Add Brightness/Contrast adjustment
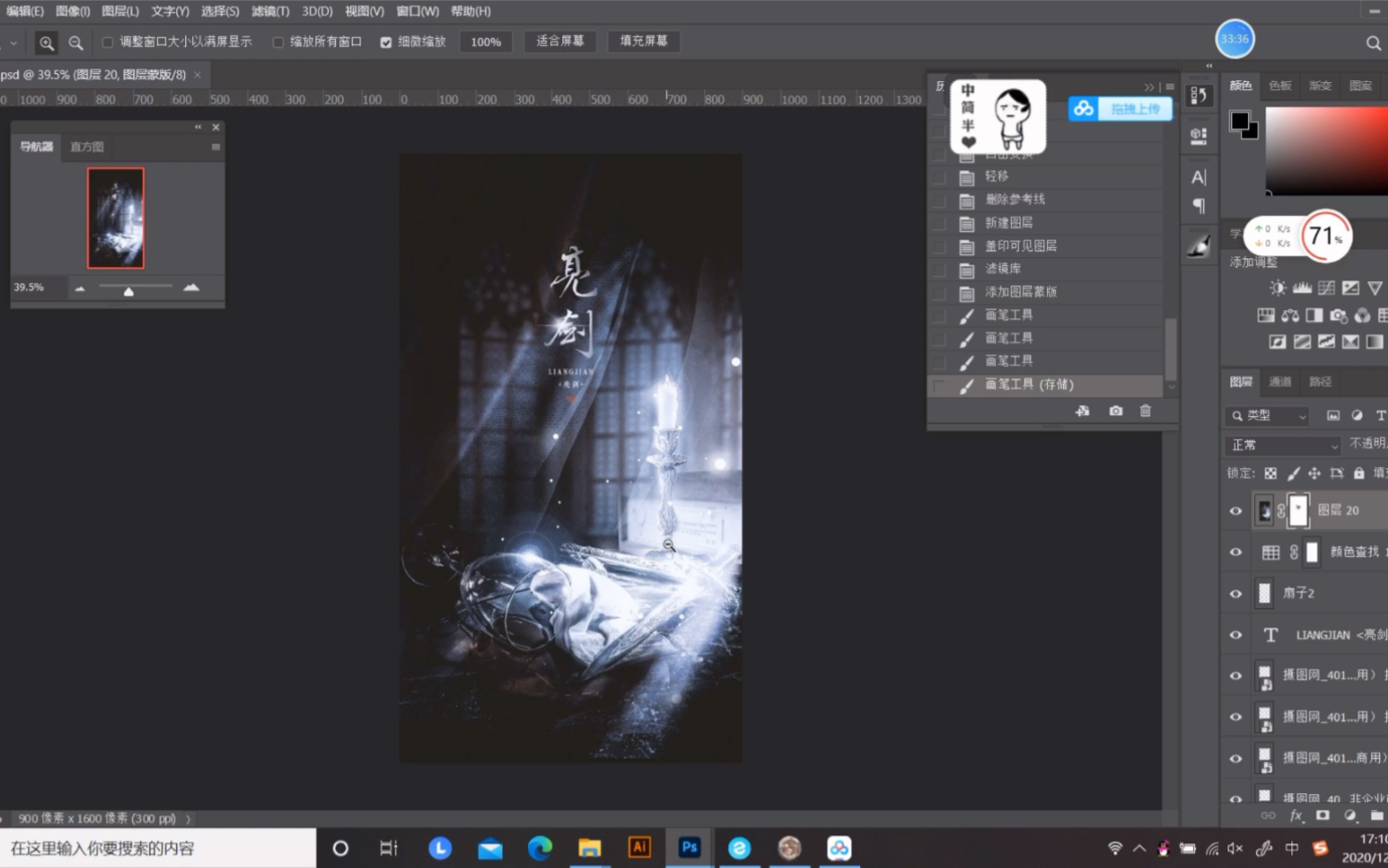This screenshot has width=1388, height=868. point(1277,287)
